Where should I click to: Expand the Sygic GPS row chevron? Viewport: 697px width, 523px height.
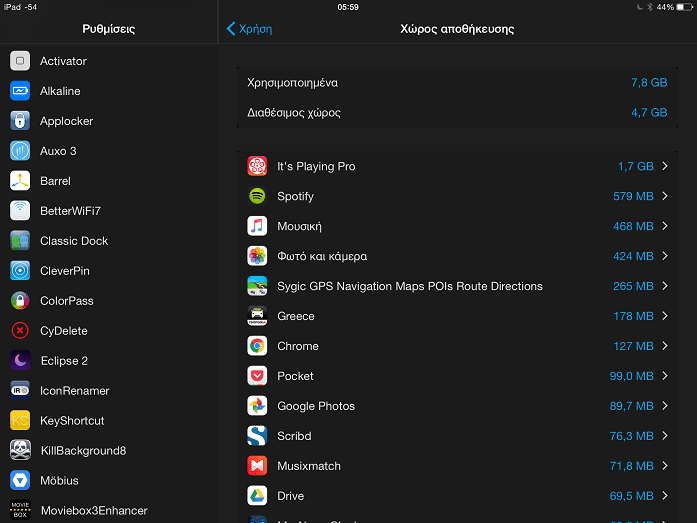click(665, 286)
